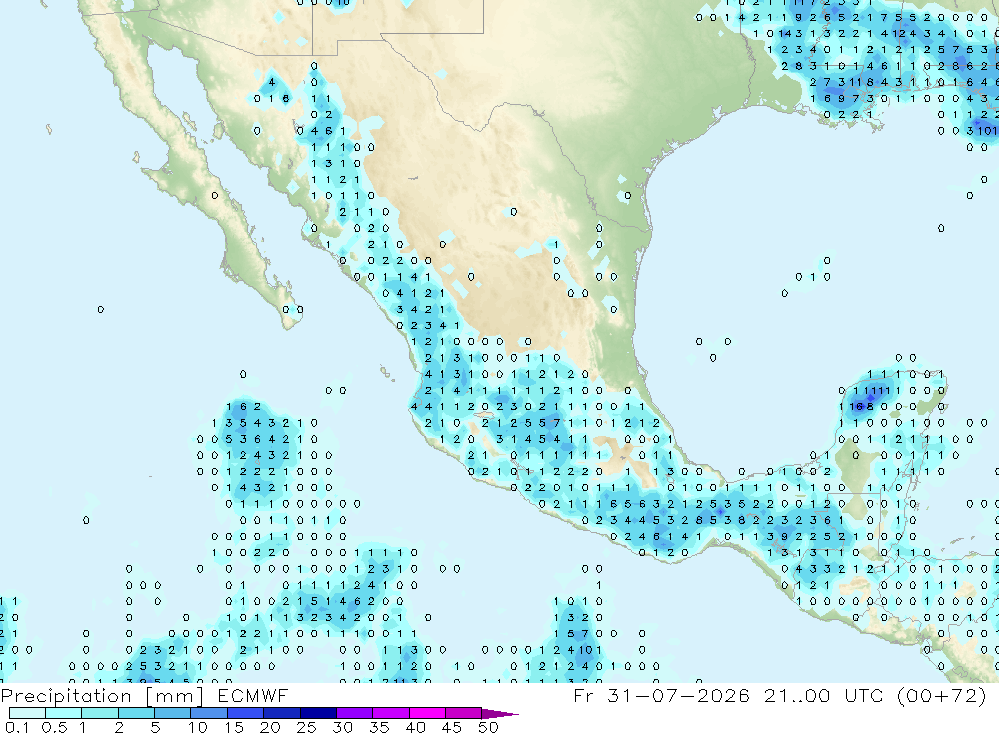
Task: Click legend value '25'
Action: (307, 727)
